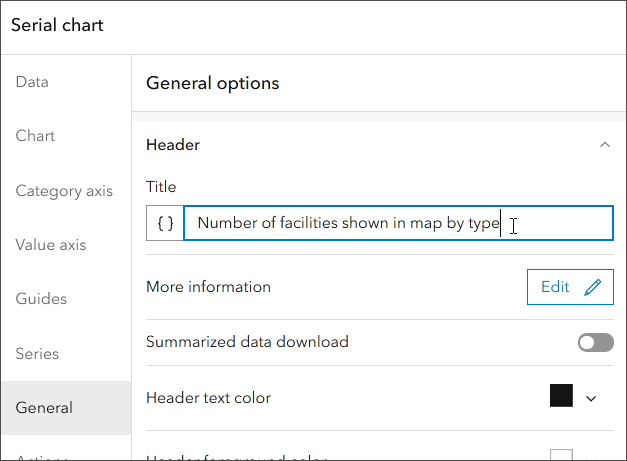Click the Serial chart dialog title
The height and width of the screenshot is (461, 627).
click(x=57, y=25)
